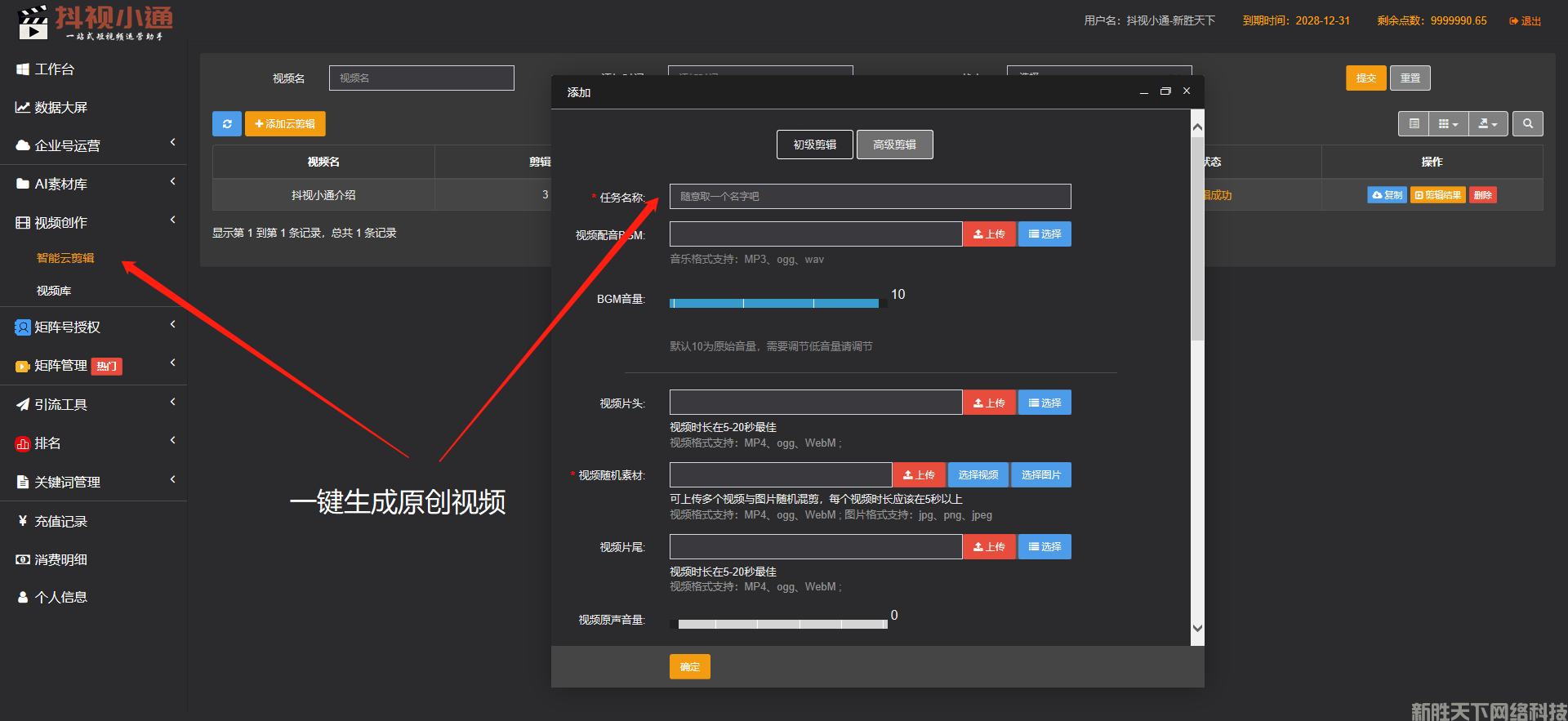The image size is (1568, 721).
Task: Click the blue refresh icon button
Action: [227, 124]
